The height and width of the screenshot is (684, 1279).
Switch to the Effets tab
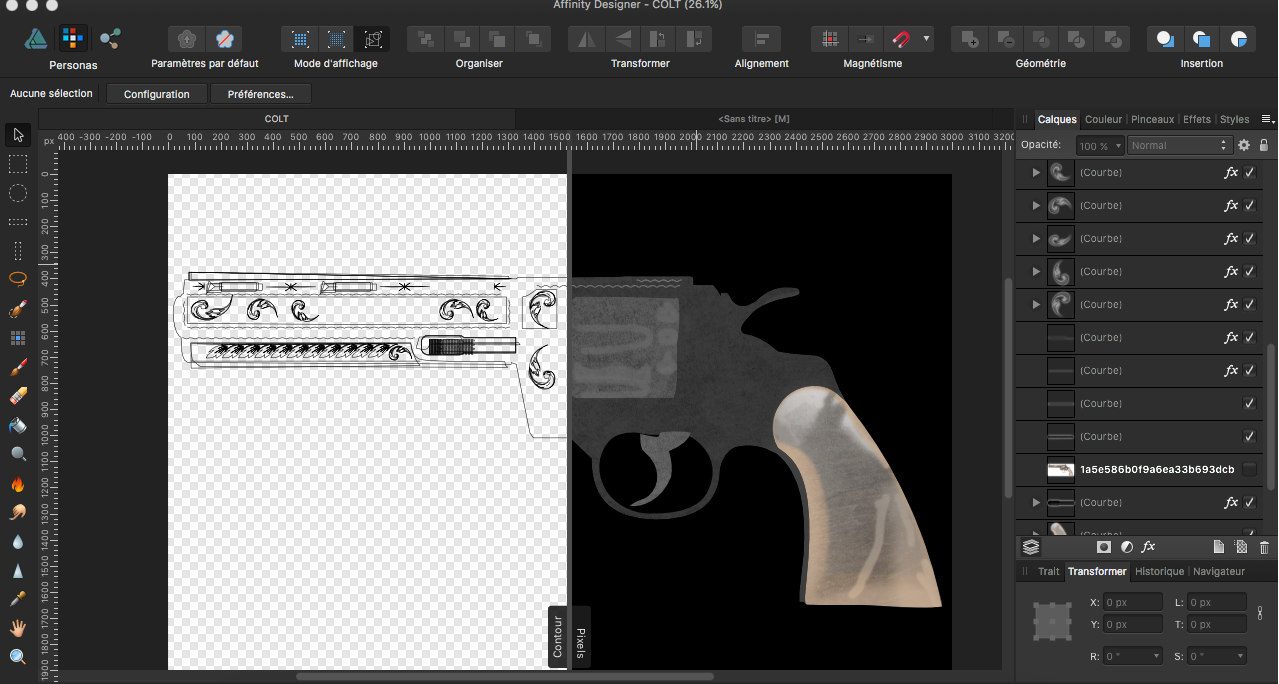point(1196,119)
